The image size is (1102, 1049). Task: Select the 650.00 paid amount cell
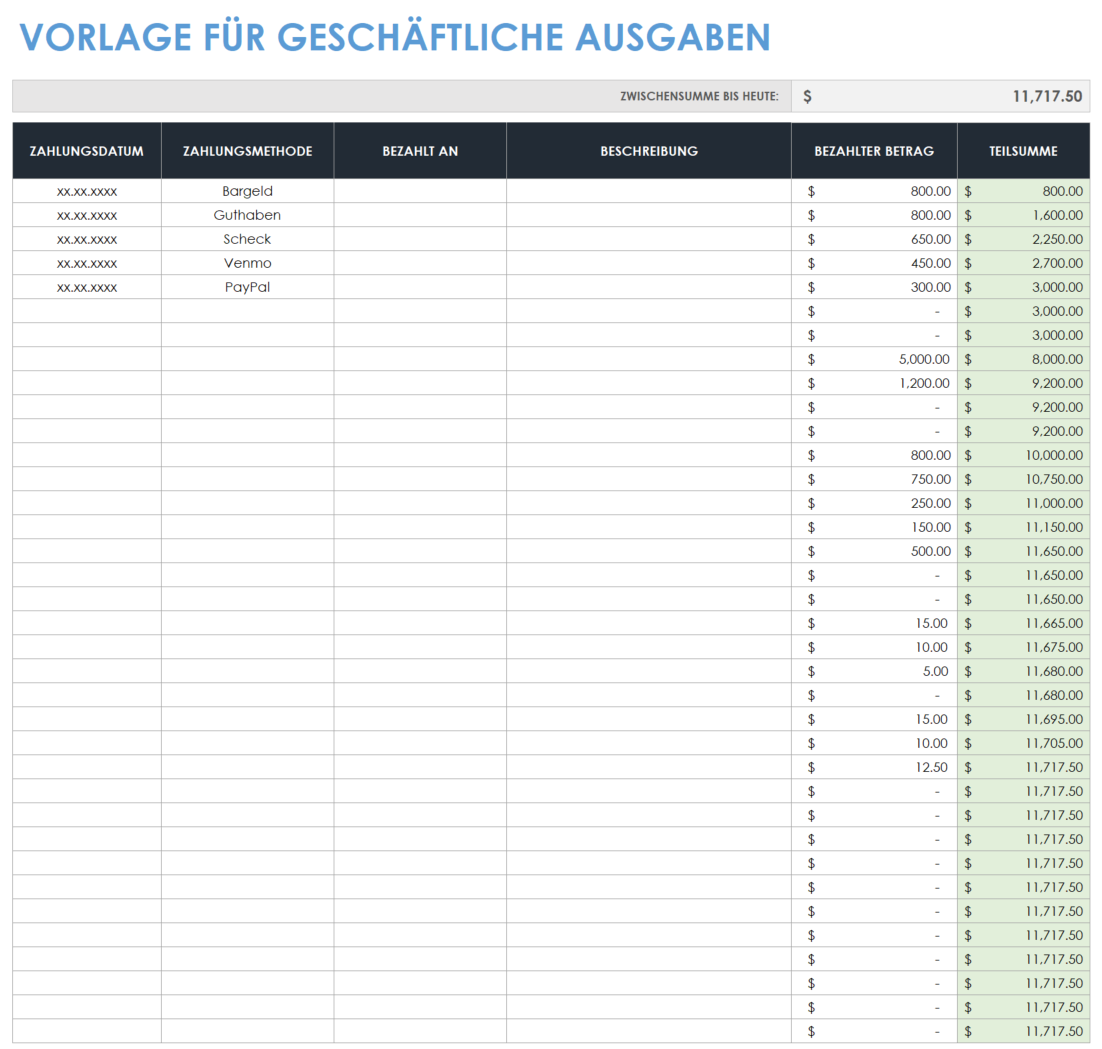pos(874,239)
